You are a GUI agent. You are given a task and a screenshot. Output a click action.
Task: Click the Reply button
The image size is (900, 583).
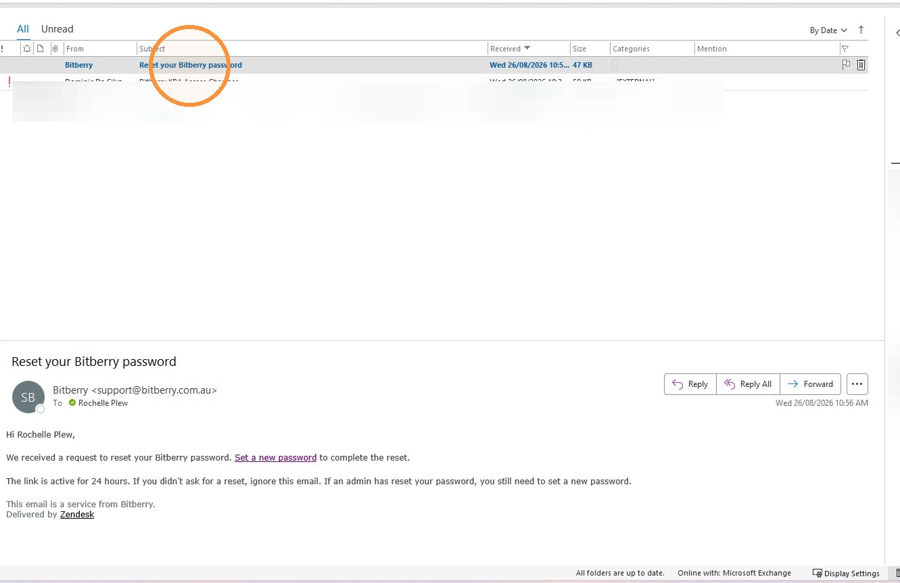[x=690, y=384]
